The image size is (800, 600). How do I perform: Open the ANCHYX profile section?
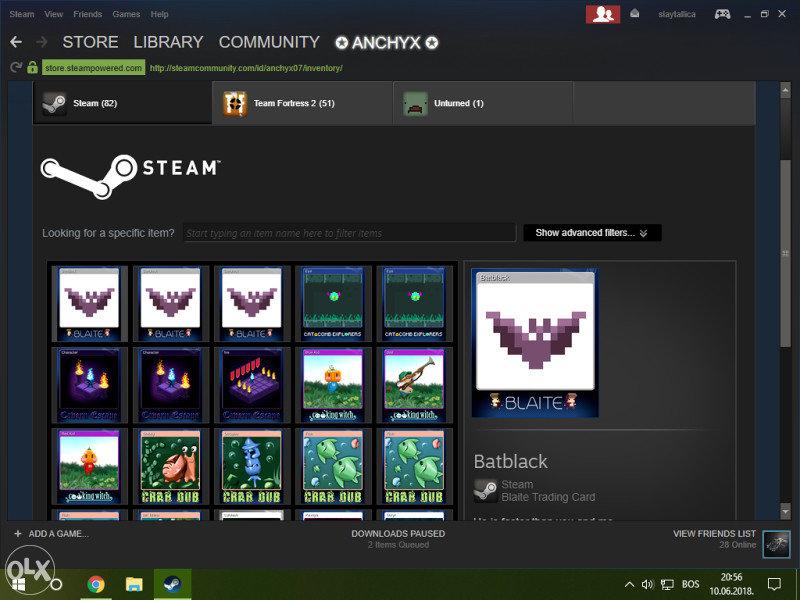(386, 43)
